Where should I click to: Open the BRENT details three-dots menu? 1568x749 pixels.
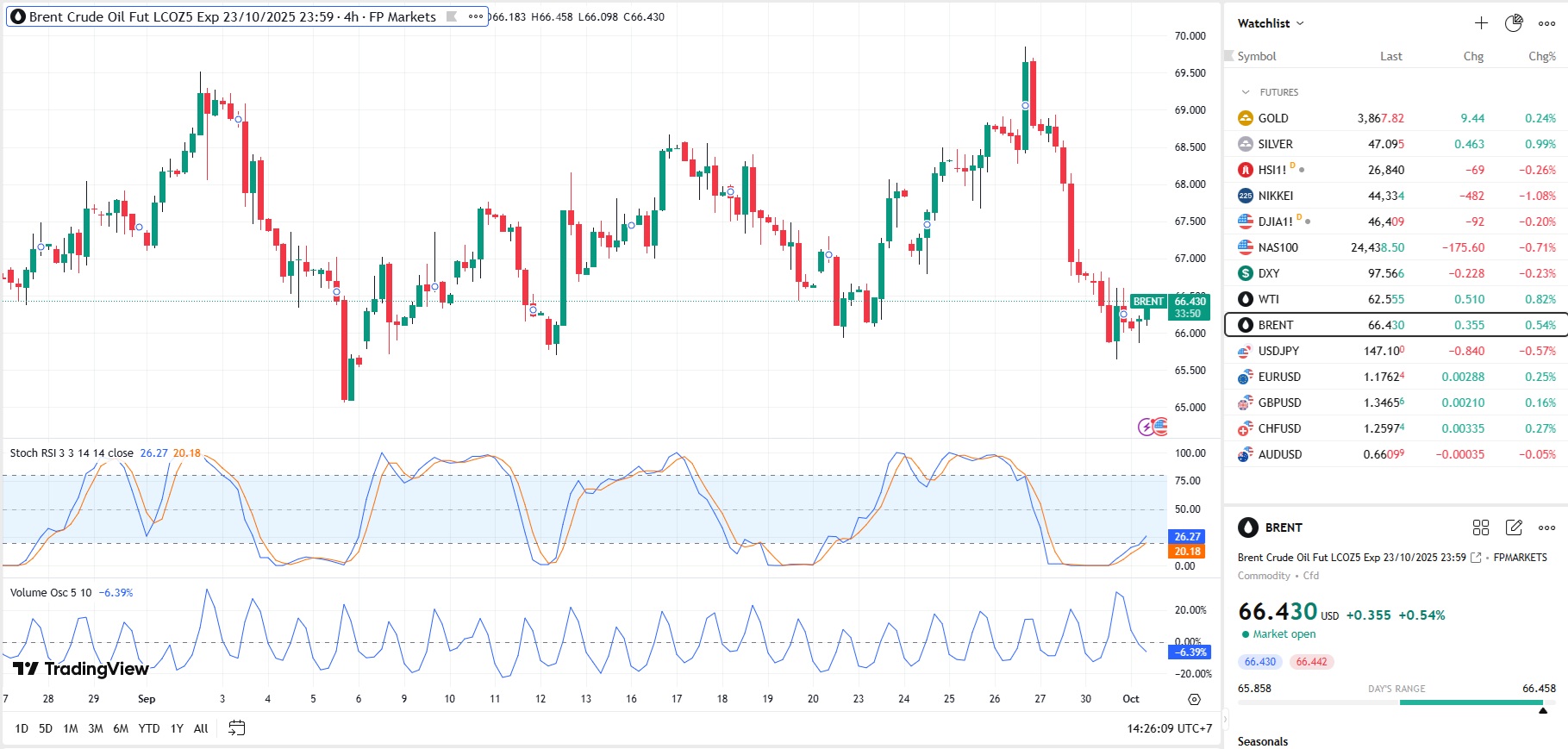[1546, 527]
